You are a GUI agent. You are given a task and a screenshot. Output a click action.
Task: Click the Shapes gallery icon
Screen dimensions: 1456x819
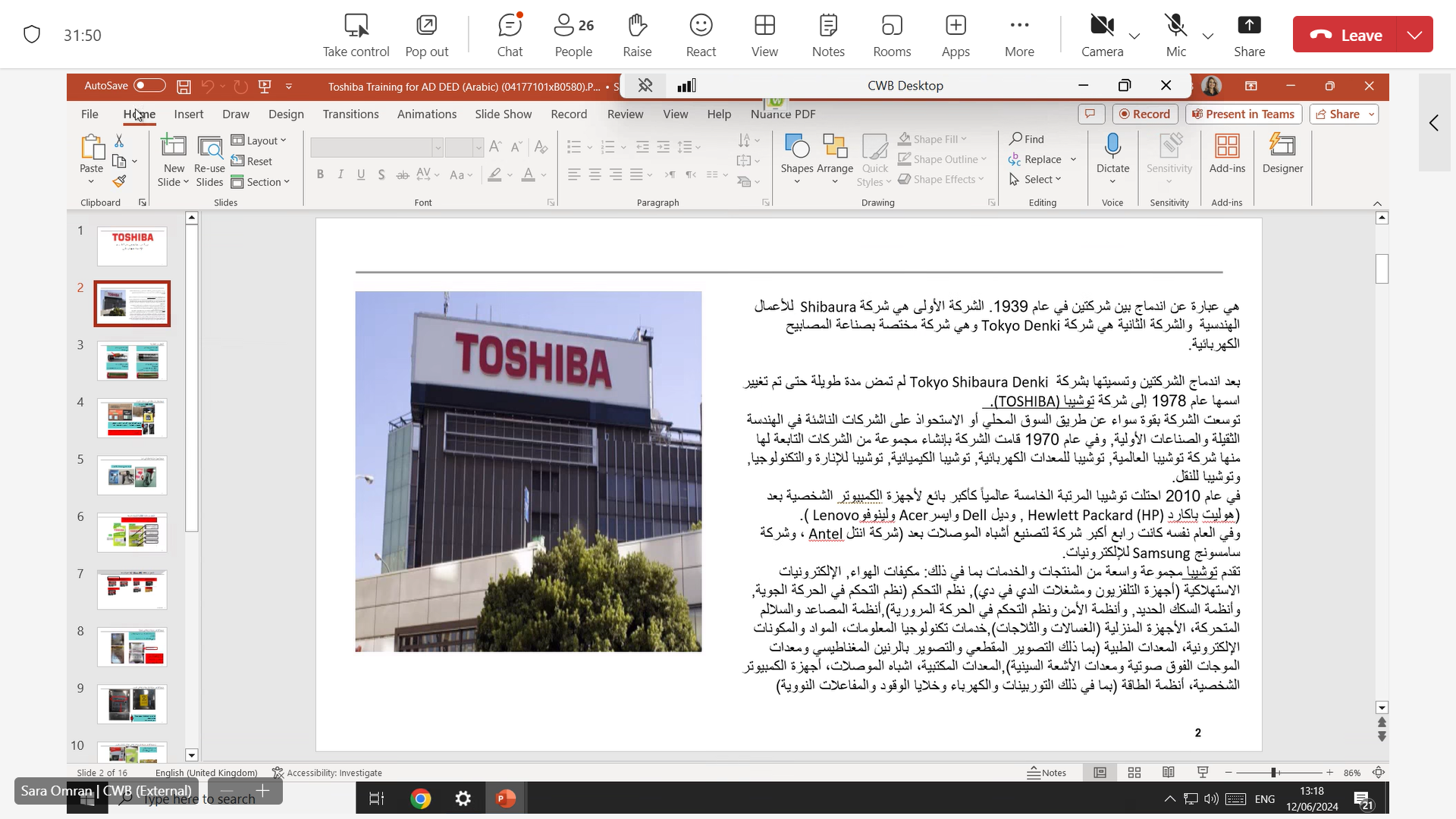(x=797, y=146)
